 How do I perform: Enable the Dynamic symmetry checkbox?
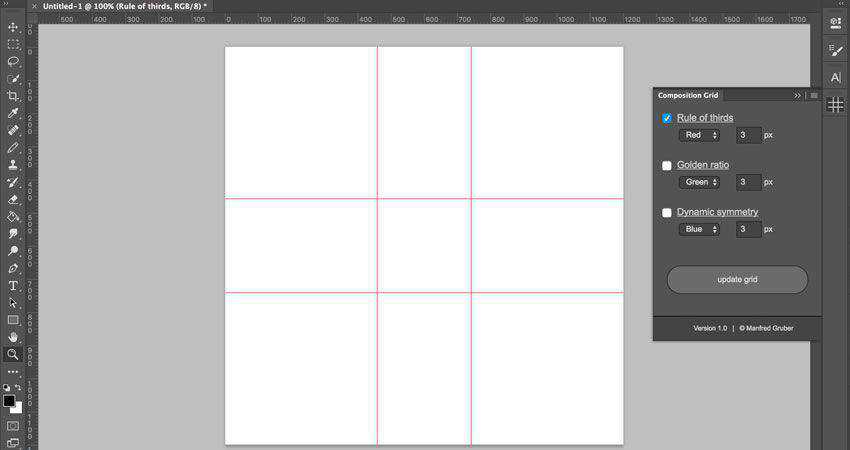pyautogui.click(x=667, y=213)
